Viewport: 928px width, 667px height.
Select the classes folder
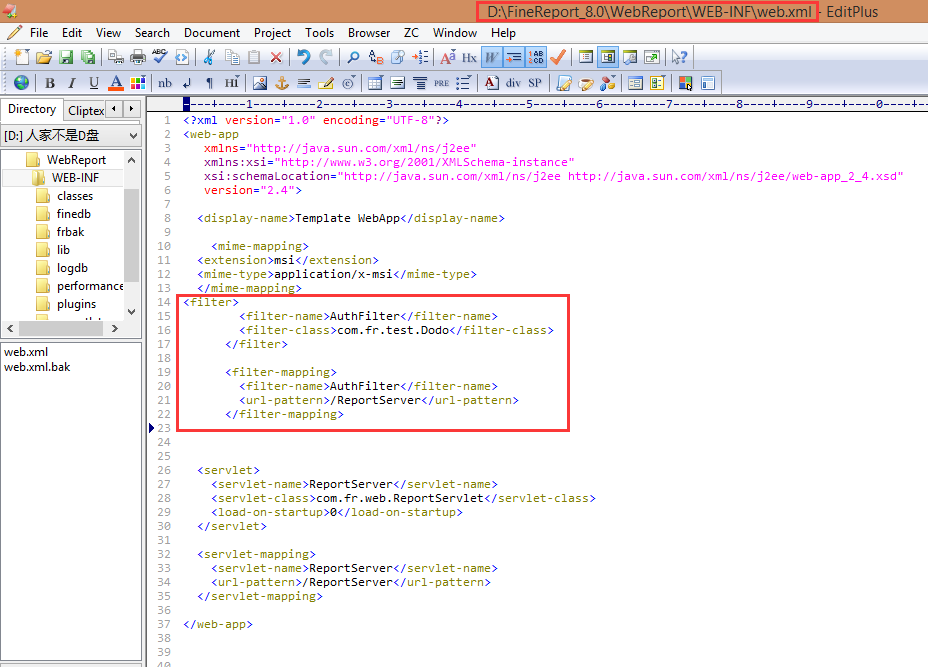coord(75,196)
